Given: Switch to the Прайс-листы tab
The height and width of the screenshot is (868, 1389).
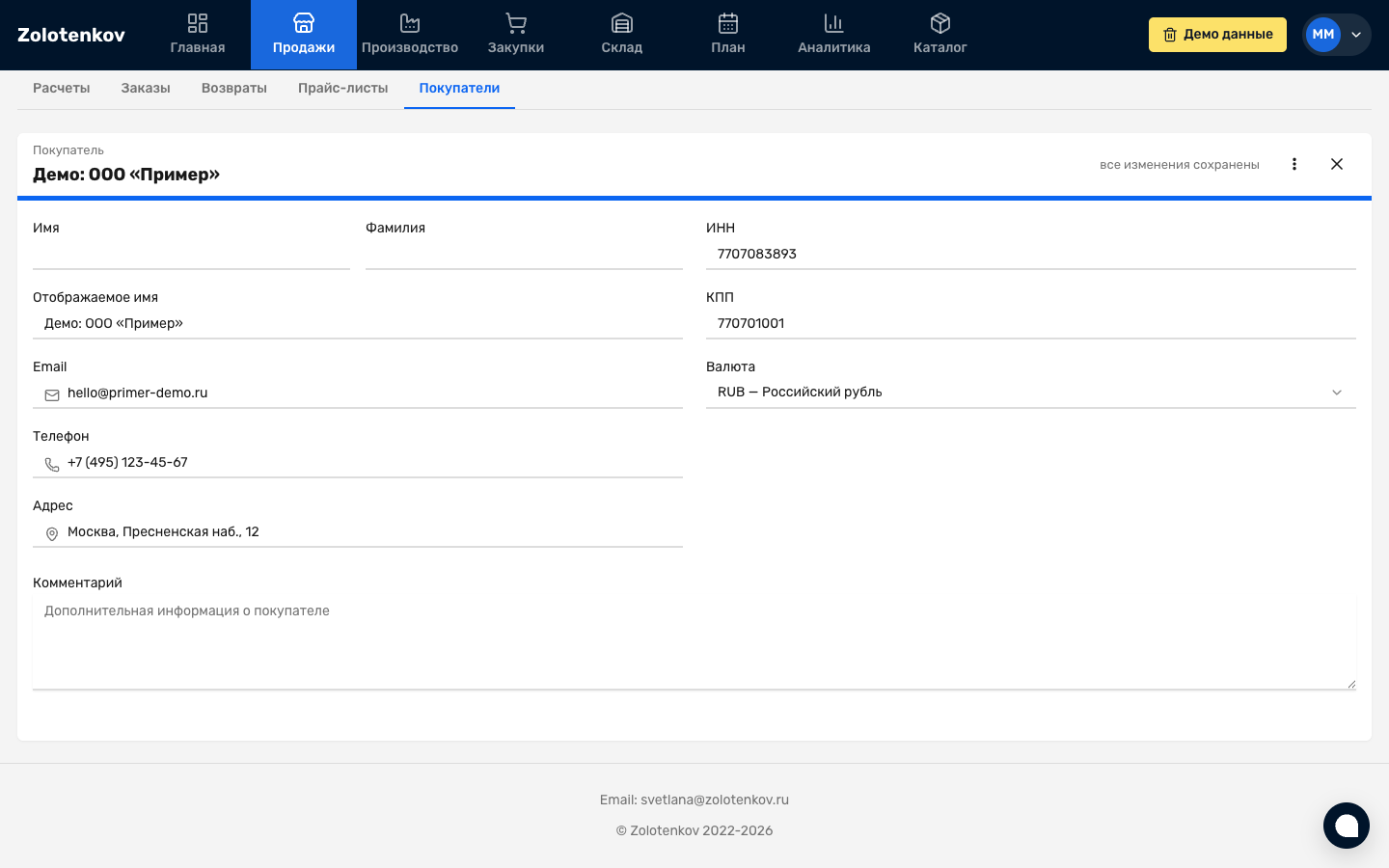Looking at the screenshot, I should pos(342,88).
